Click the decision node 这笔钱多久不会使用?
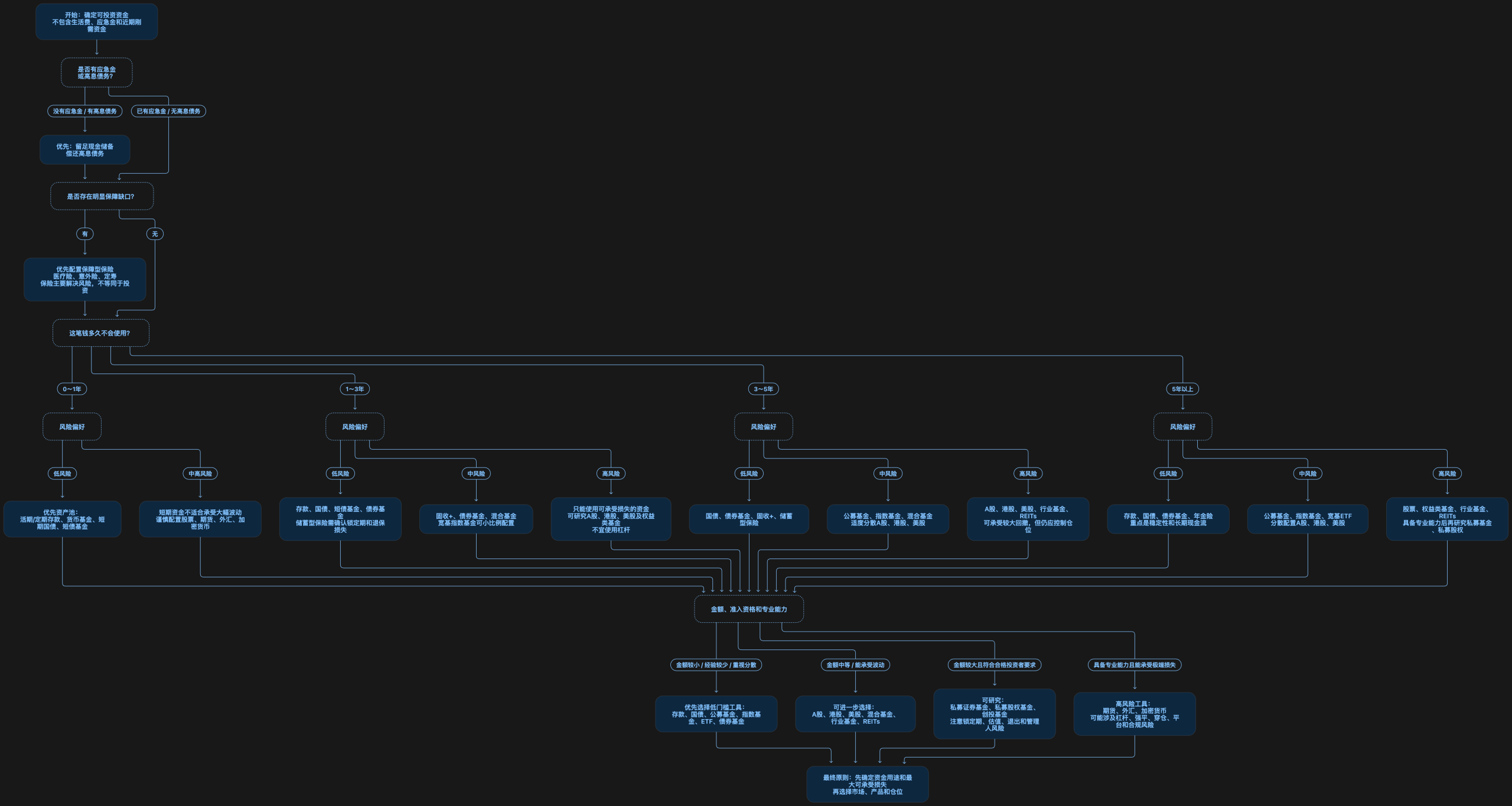This screenshot has width=1512, height=806. [101, 333]
